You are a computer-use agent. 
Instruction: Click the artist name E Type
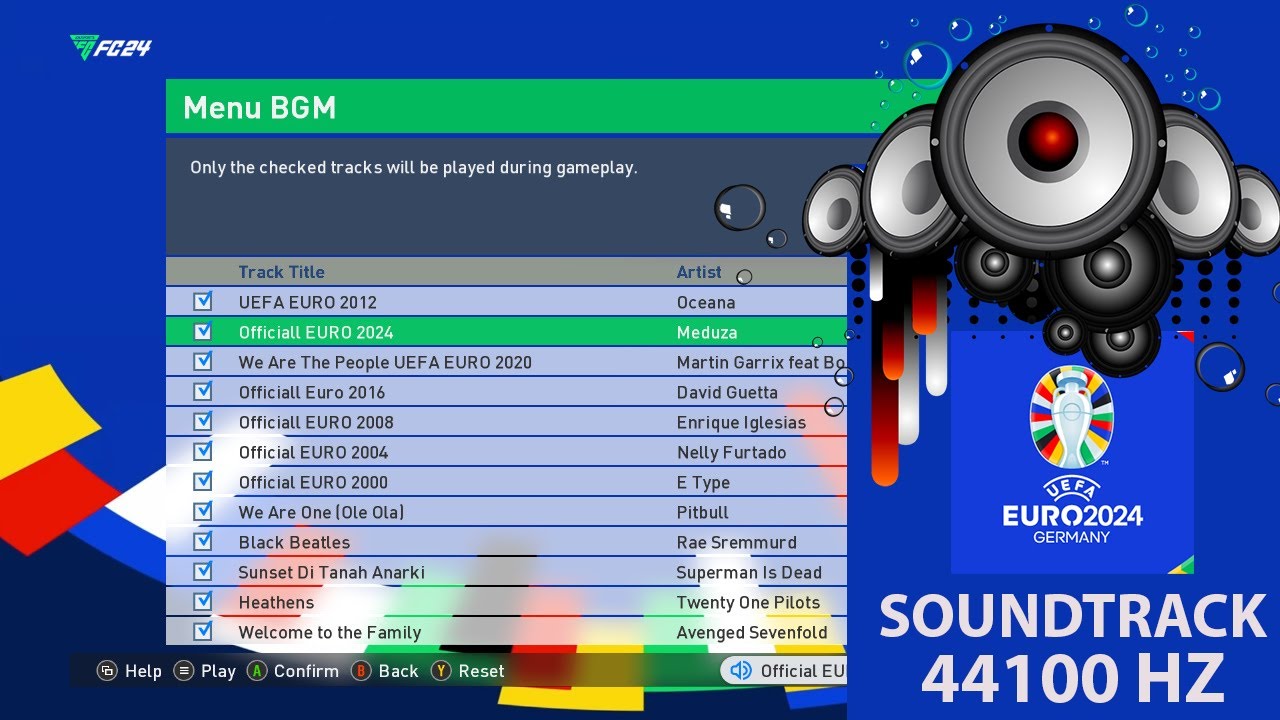(703, 482)
